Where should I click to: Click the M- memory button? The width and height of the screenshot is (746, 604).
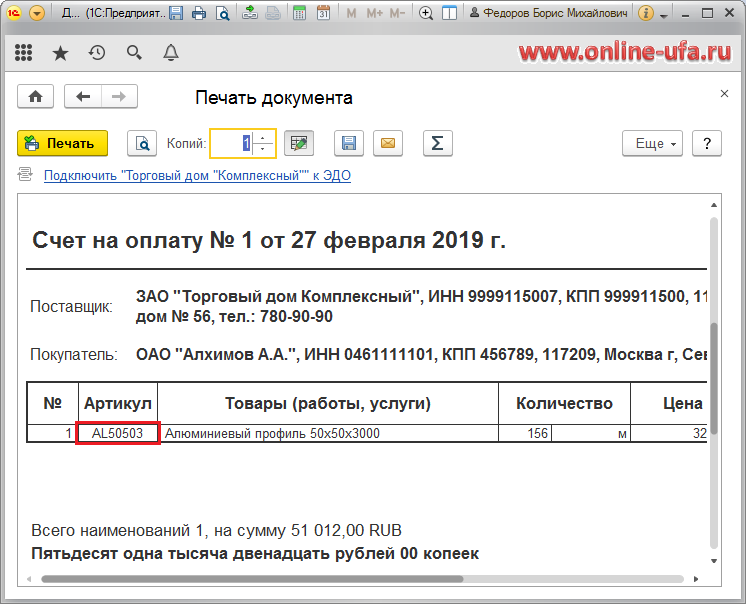point(397,13)
